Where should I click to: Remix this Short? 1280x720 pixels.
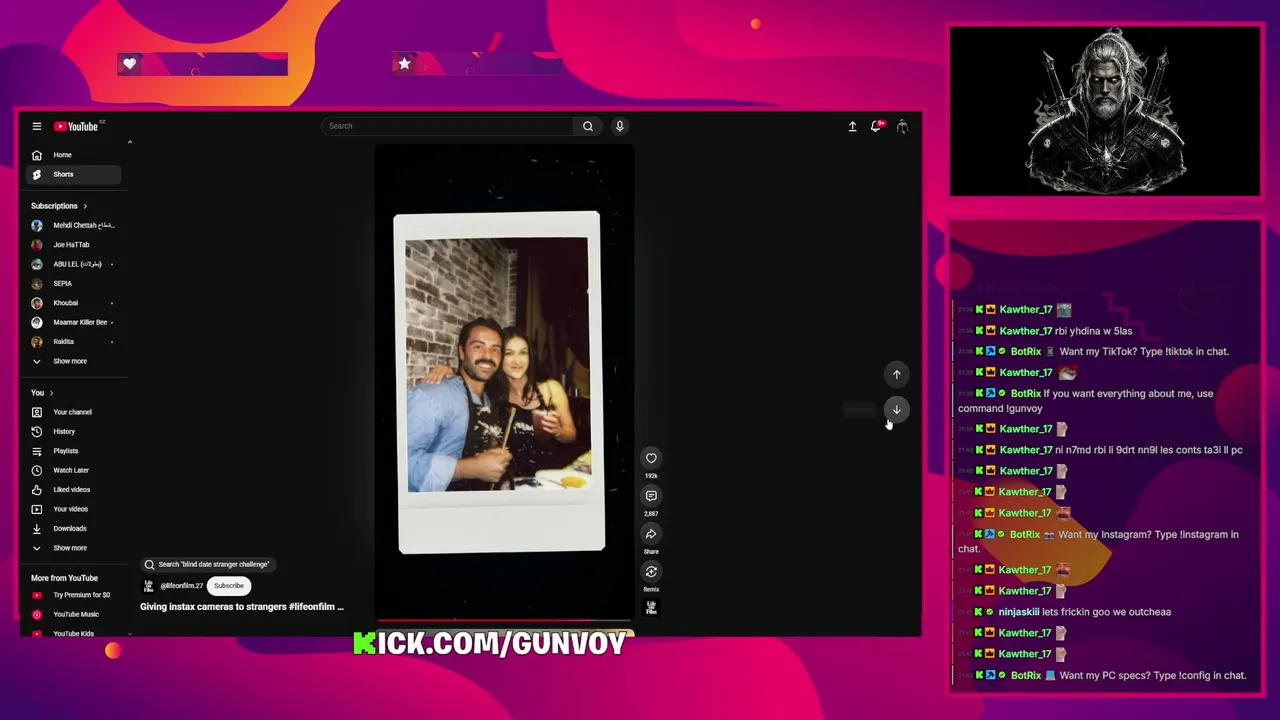pyautogui.click(x=651, y=572)
